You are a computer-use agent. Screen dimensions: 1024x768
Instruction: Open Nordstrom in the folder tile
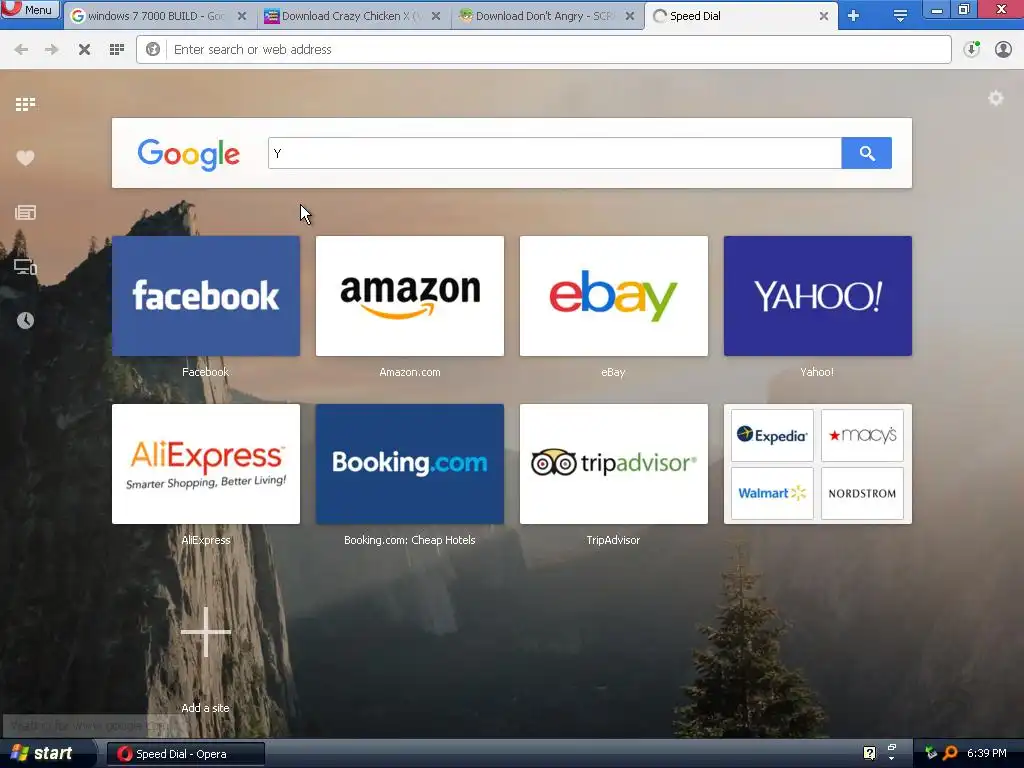tap(862, 493)
